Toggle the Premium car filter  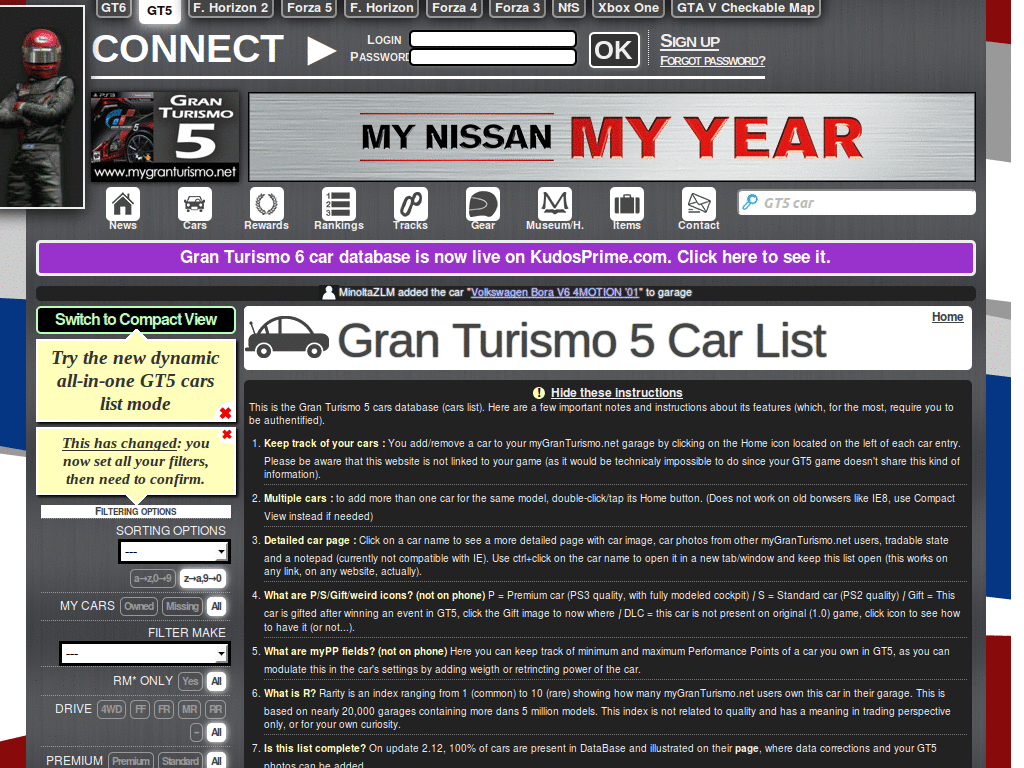coord(131,761)
